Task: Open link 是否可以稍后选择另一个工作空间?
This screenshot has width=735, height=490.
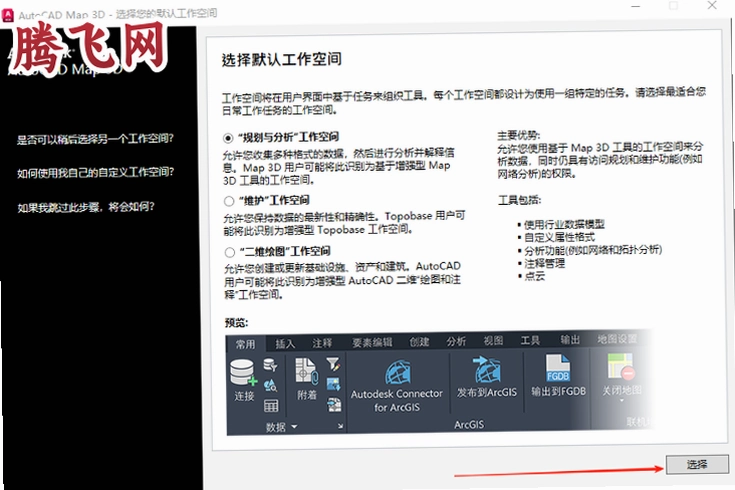Action: (95, 139)
